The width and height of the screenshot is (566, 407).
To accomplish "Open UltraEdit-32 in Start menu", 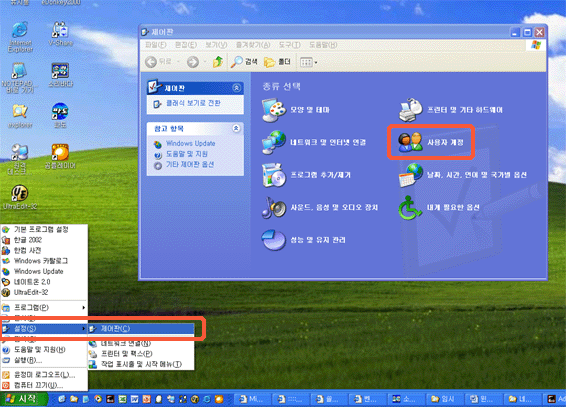I will click(x=44, y=292).
